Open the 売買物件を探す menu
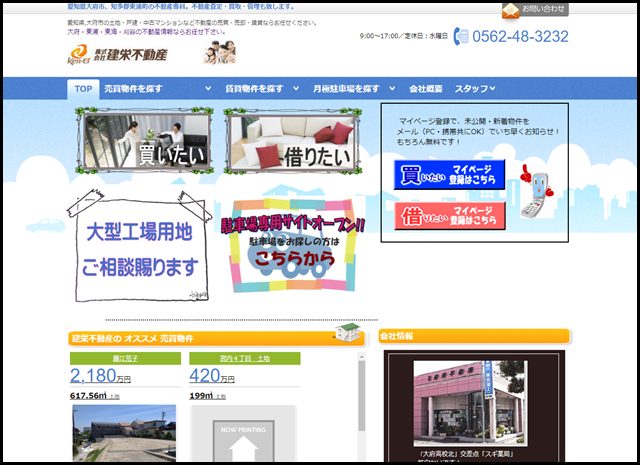The width and height of the screenshot is (640, 465). tap(133, 89)
